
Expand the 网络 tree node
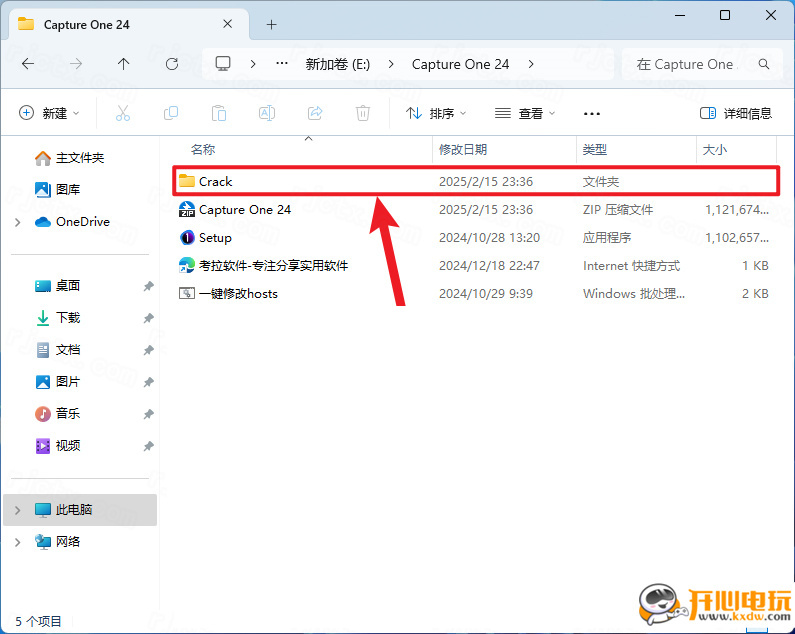(18, 542)
